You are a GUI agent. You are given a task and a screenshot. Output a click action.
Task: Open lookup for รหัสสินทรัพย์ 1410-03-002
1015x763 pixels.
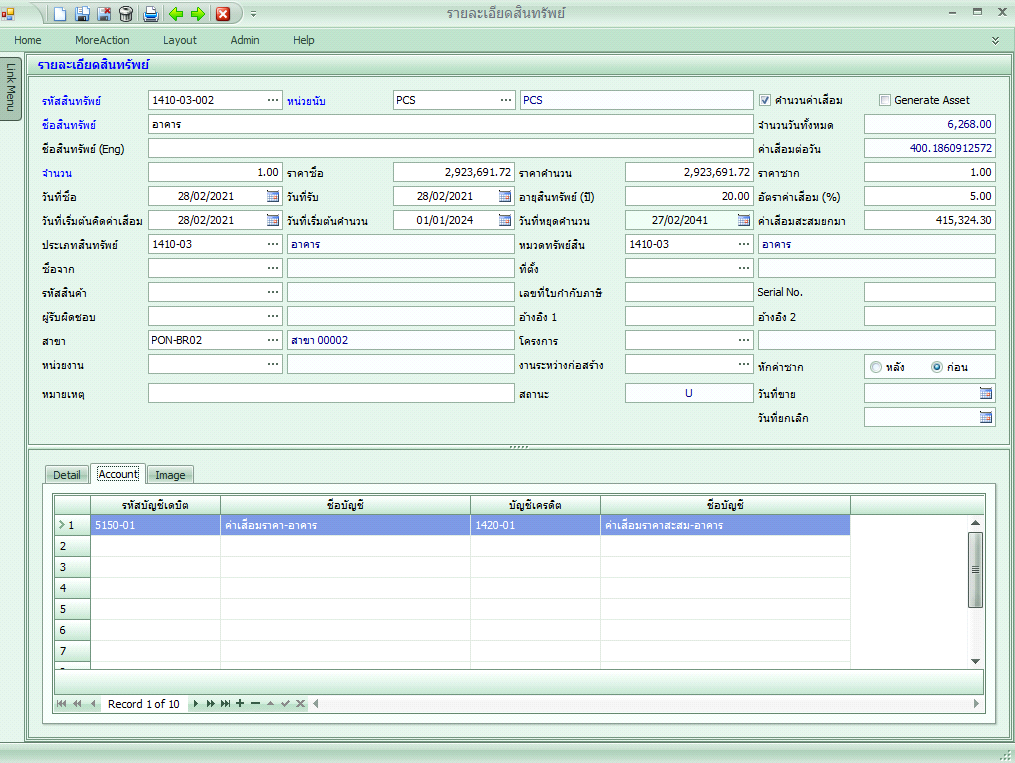click(x=273, y=100)
